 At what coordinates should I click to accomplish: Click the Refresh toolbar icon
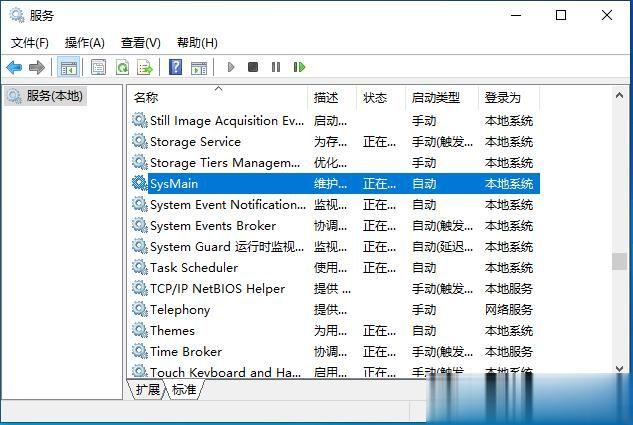click(x=122, y=67)
